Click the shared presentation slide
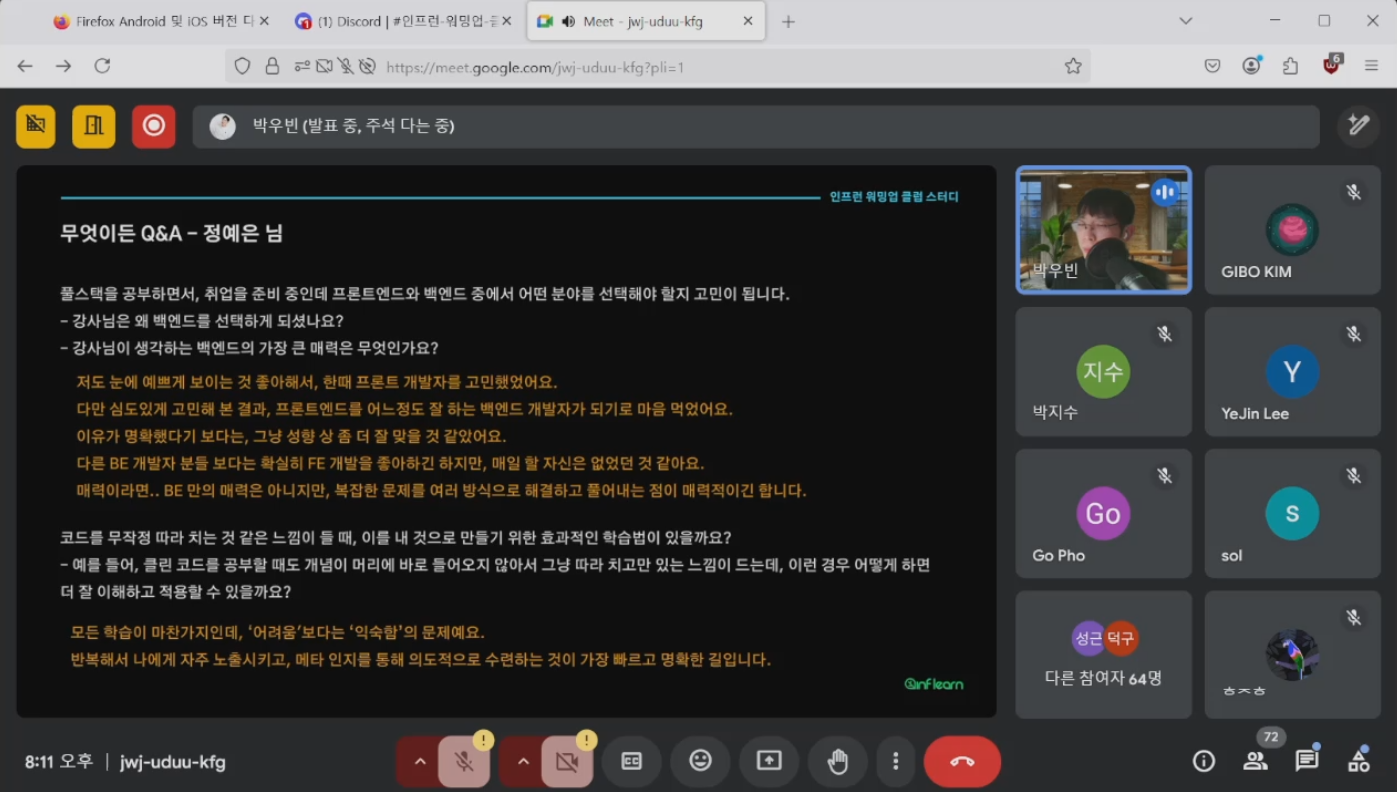 click(x=507, y=441)
